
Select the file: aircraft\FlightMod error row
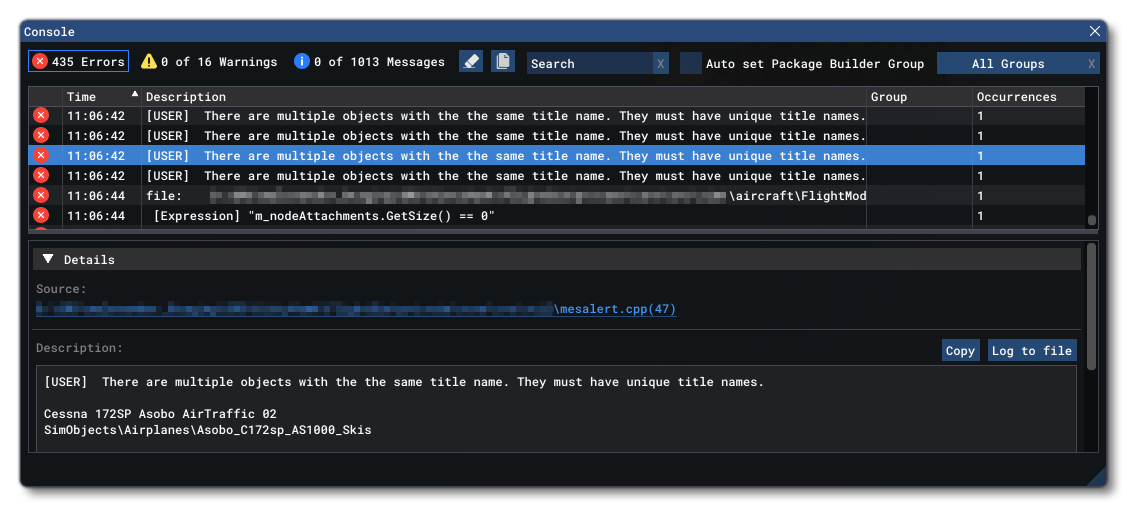[556, 196]
